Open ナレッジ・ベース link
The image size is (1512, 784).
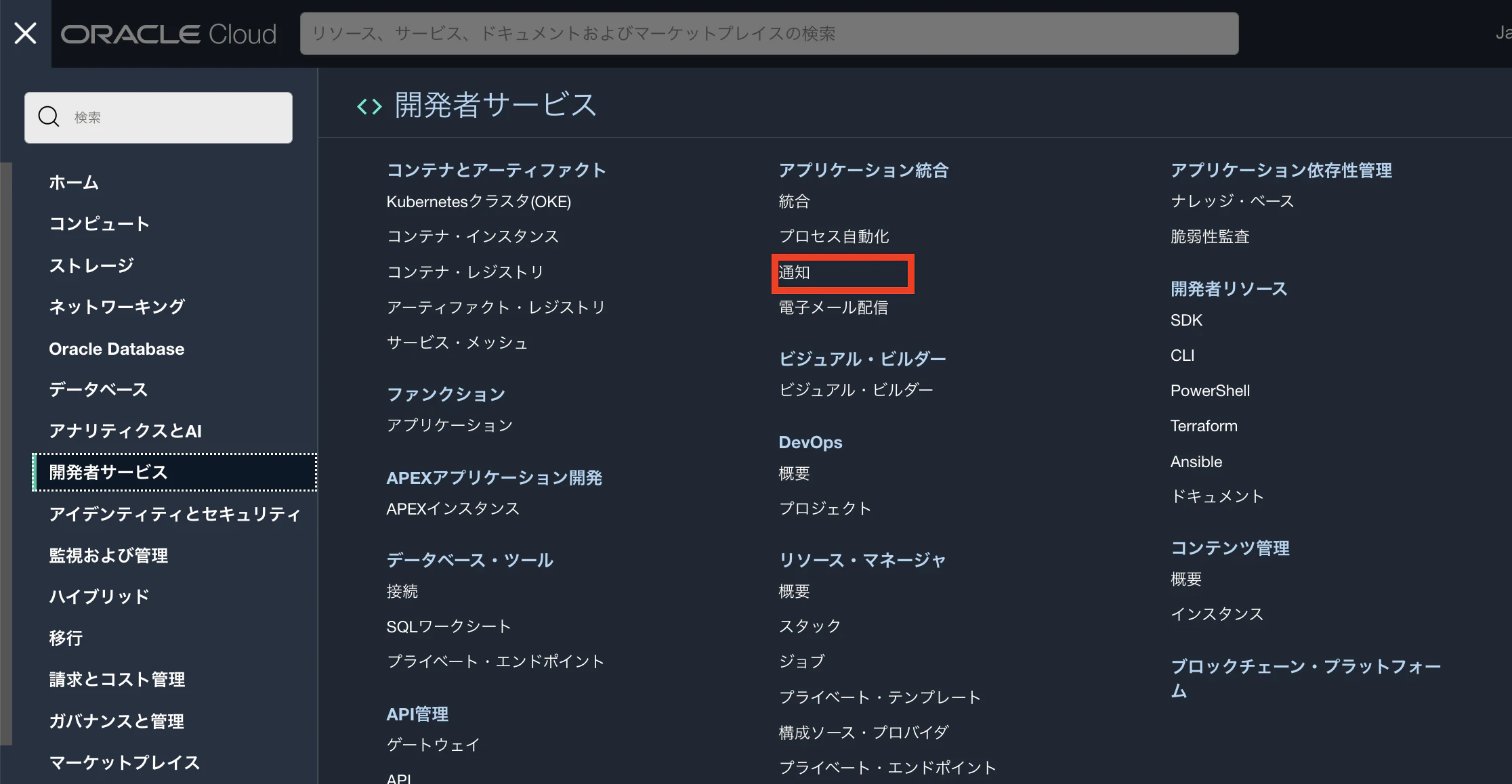[1232, 201]
